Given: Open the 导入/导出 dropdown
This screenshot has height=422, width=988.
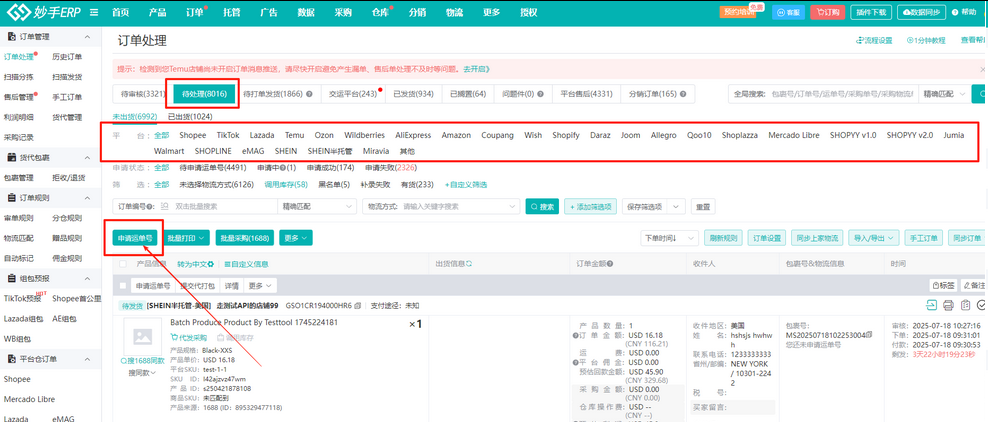Looking at the screenshot, I should 874,238.
